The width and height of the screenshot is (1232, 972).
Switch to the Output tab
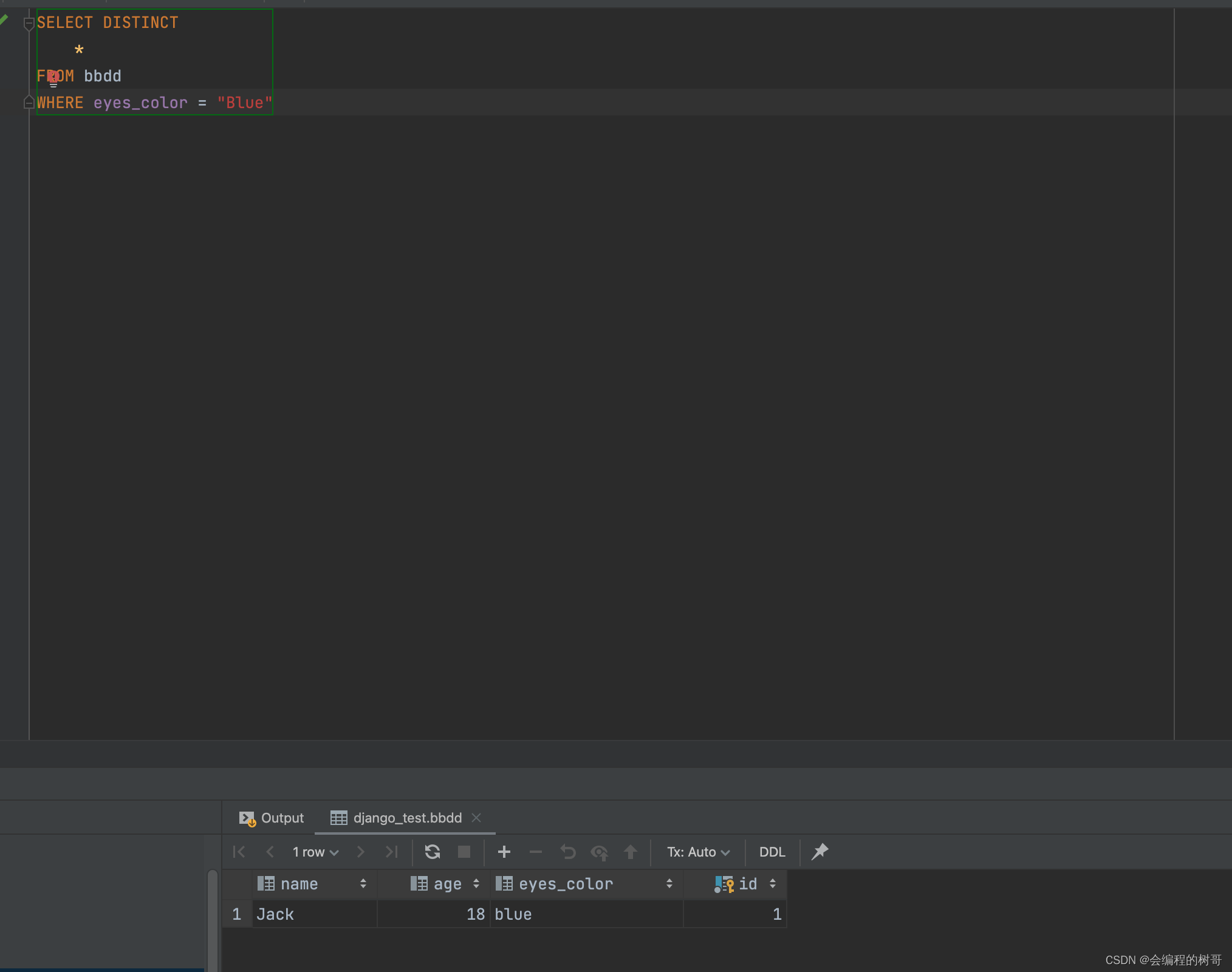point(271,818)
